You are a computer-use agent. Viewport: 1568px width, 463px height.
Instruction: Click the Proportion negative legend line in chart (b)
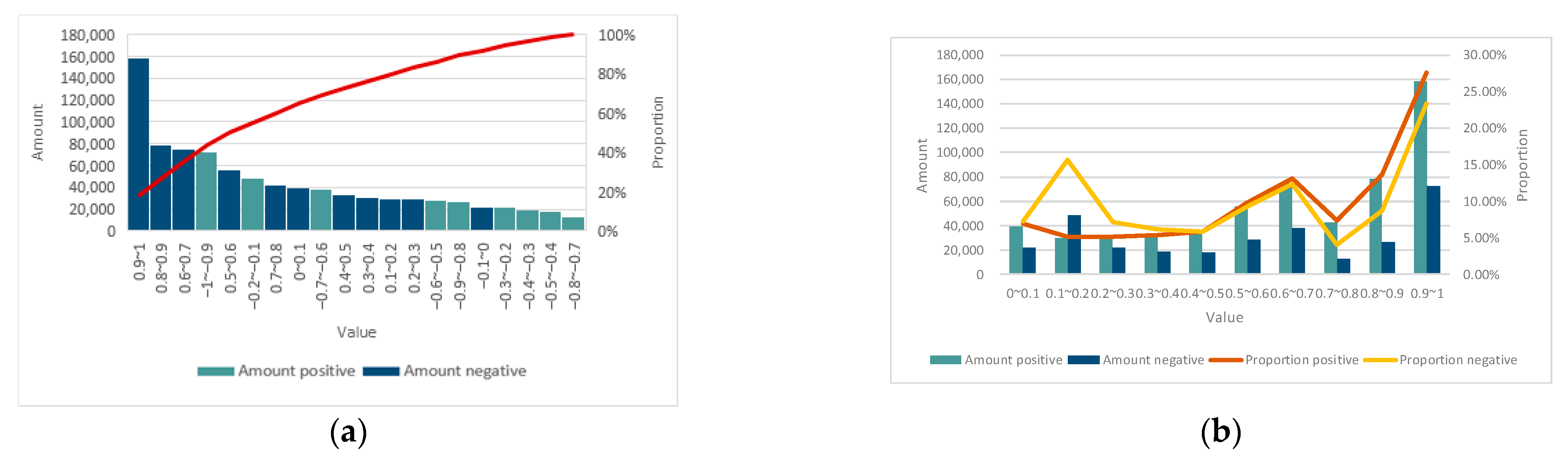coord(1380,360)
